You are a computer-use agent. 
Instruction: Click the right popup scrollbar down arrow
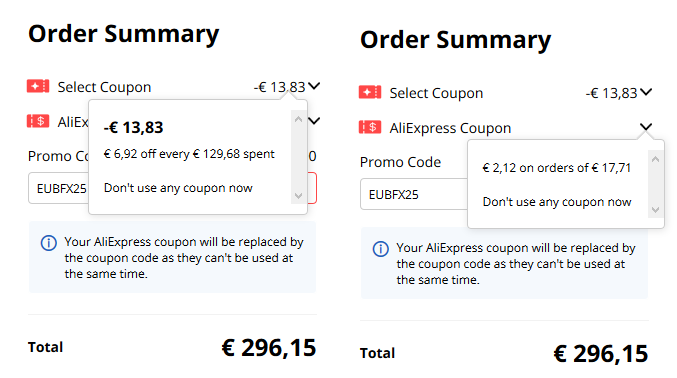(x=655, y=210)
